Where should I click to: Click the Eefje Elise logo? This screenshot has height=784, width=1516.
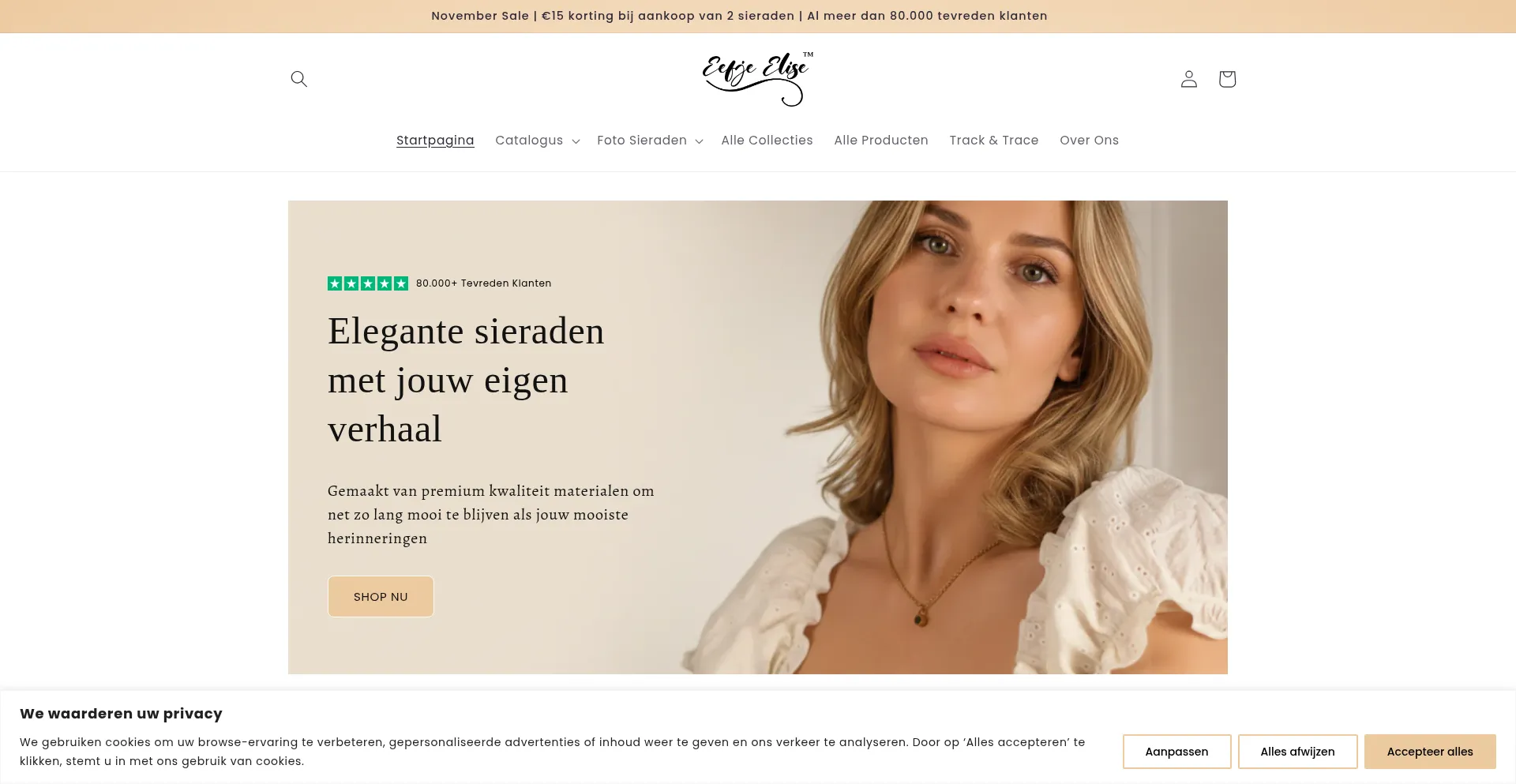tap(758, 79)
